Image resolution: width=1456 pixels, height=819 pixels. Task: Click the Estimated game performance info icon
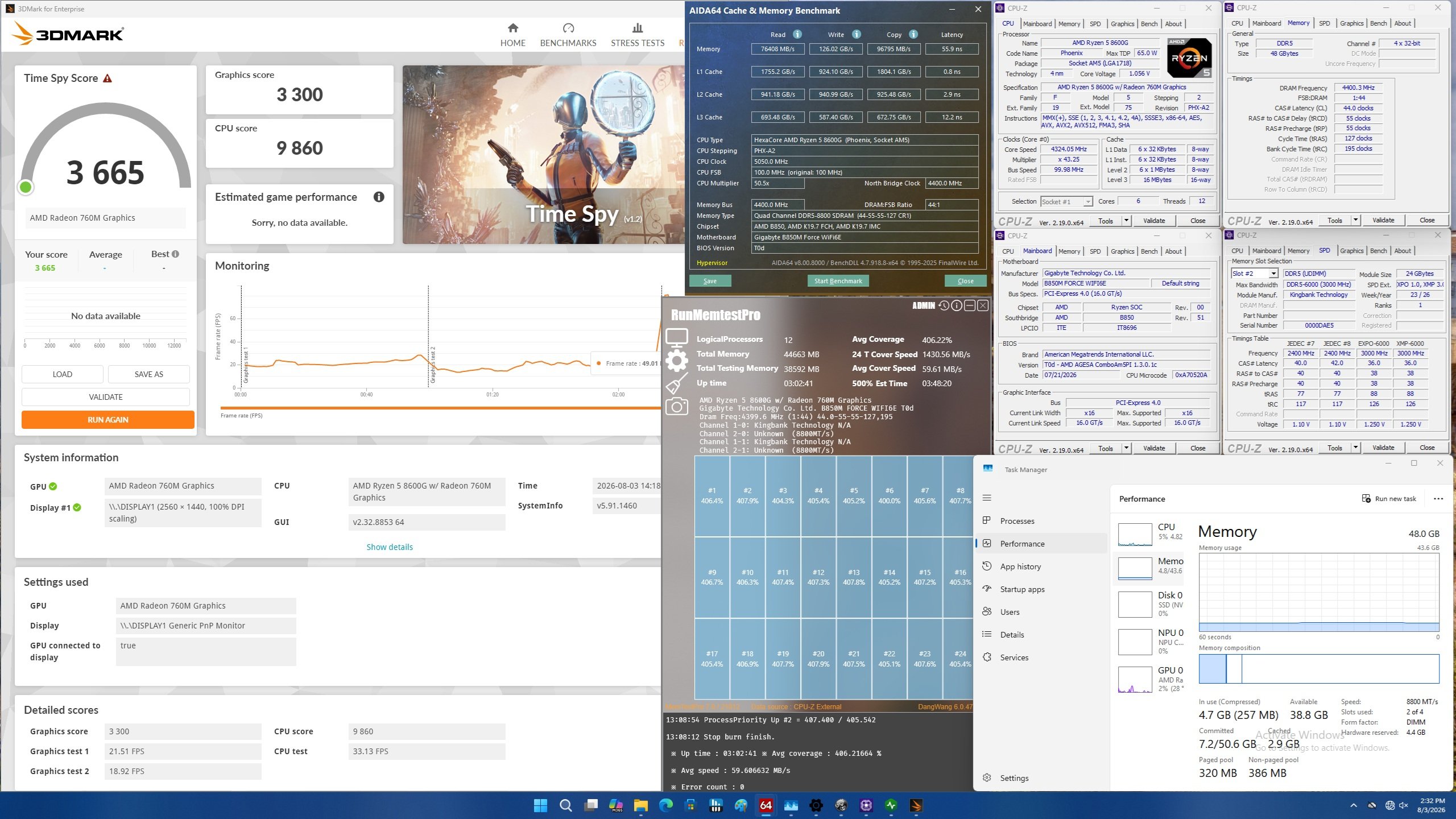pyautogui.click(x=379, y=197)
